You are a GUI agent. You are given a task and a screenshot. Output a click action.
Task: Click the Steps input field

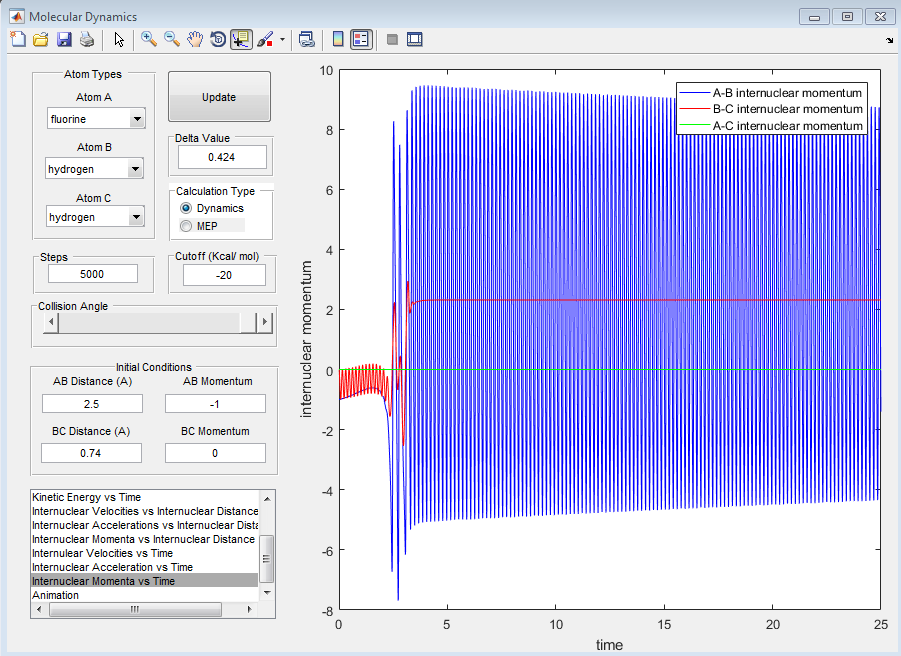92,274
